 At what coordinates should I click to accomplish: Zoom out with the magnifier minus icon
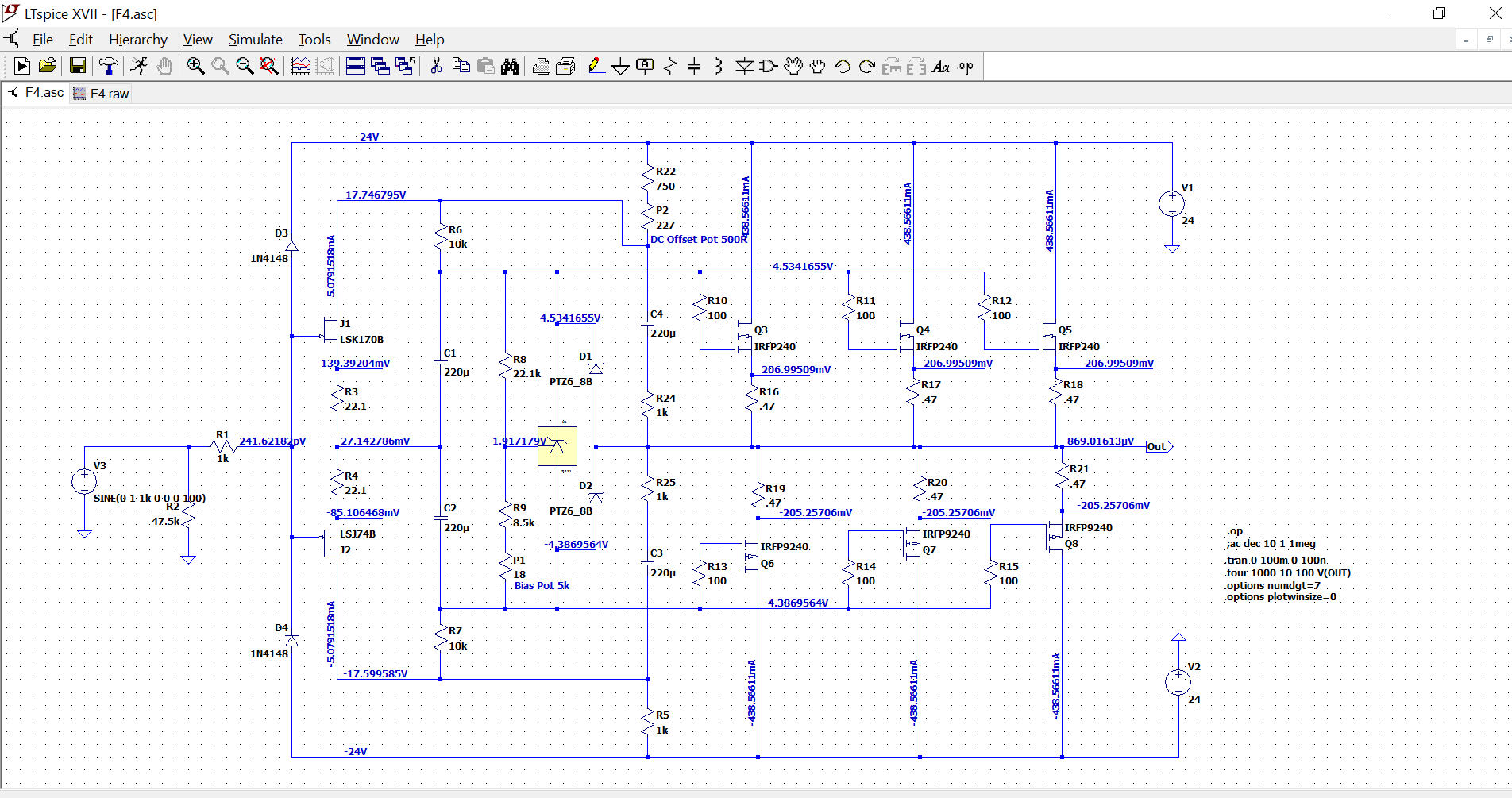[245, 67]
